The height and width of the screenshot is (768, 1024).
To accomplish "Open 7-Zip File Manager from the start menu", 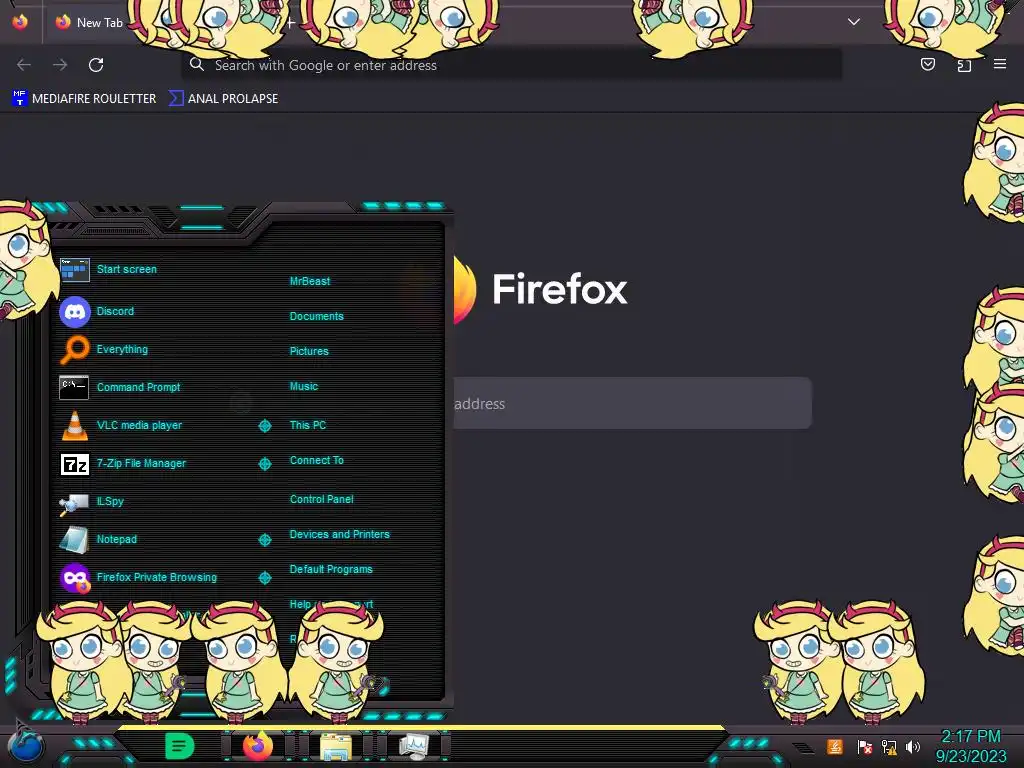I will pyautogui.click(x=123, y=464).
